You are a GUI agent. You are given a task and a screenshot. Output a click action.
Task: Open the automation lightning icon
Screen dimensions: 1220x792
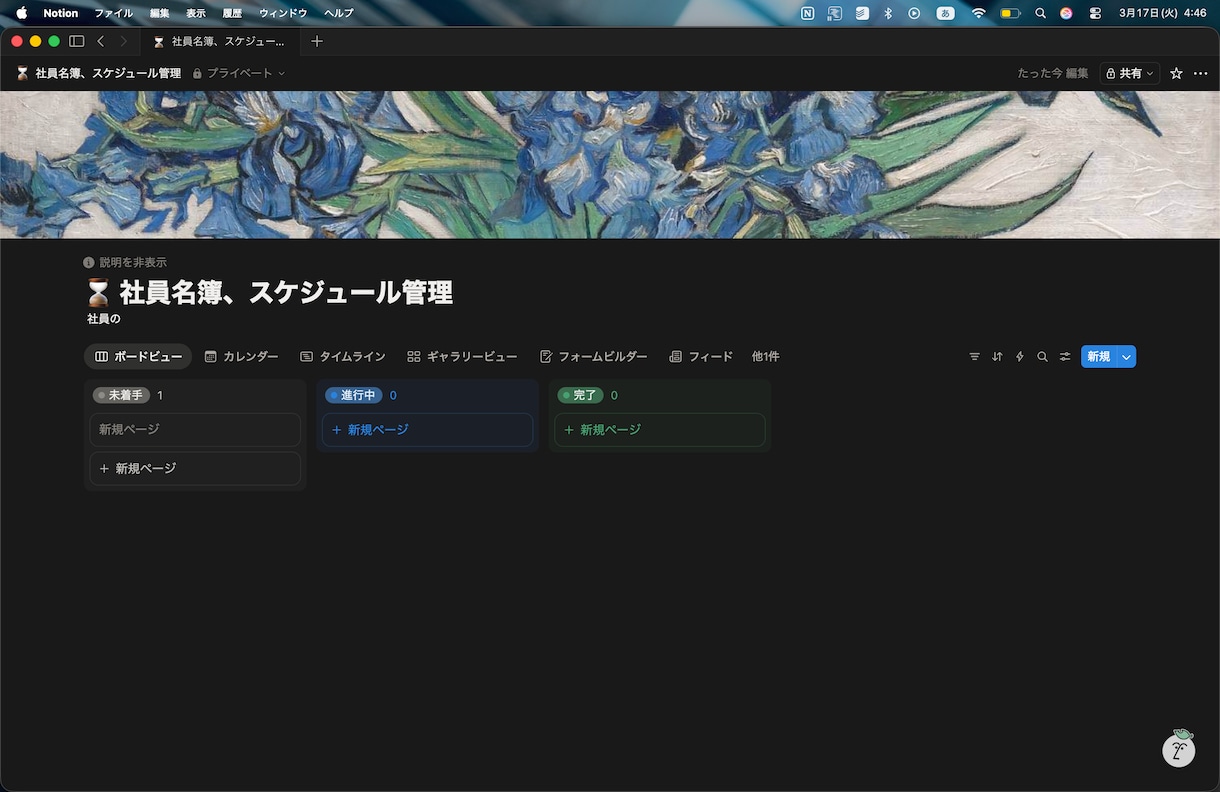1020,356
